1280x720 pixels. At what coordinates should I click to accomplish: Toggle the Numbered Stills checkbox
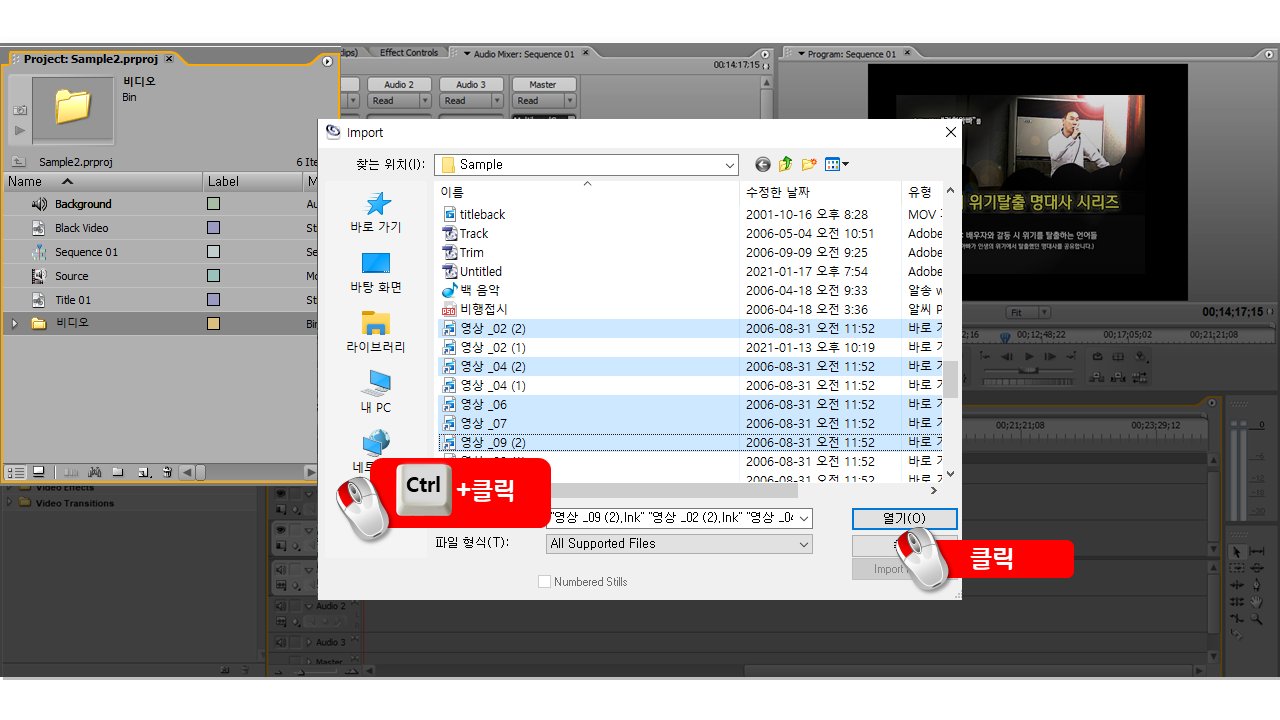[x=544, y=581]
